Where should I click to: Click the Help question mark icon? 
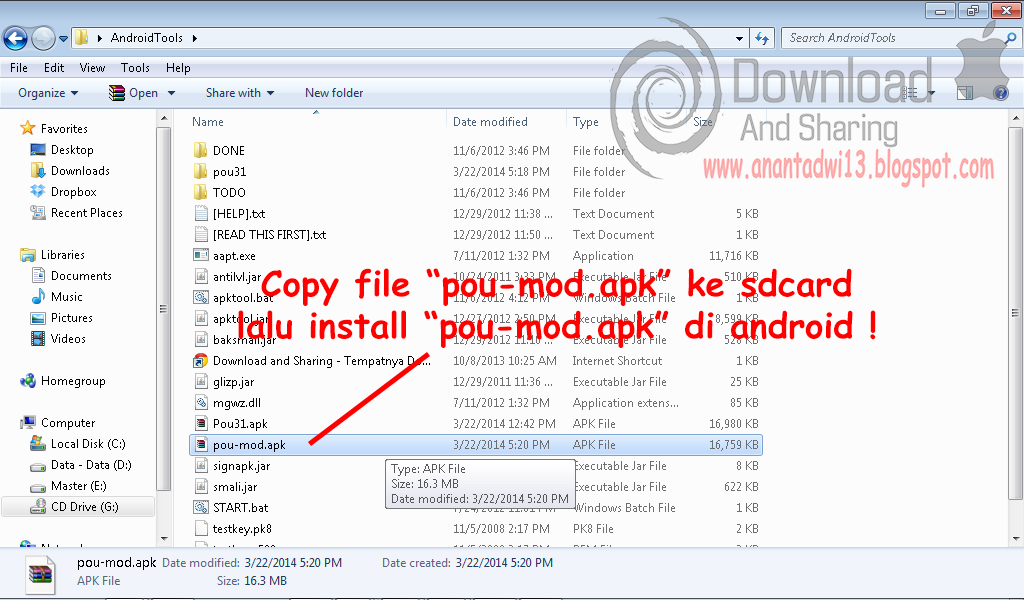click(1000, 93)
